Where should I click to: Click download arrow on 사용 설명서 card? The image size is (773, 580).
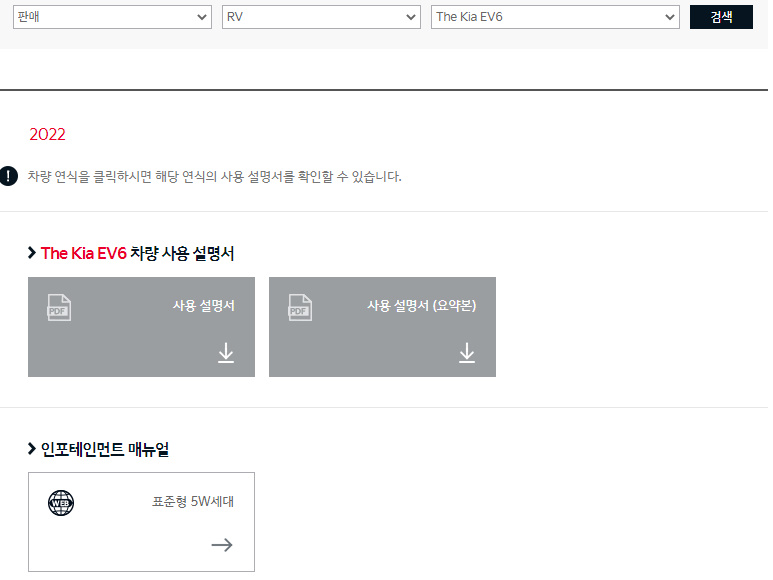pyautogui.click(x=226, y=353)
